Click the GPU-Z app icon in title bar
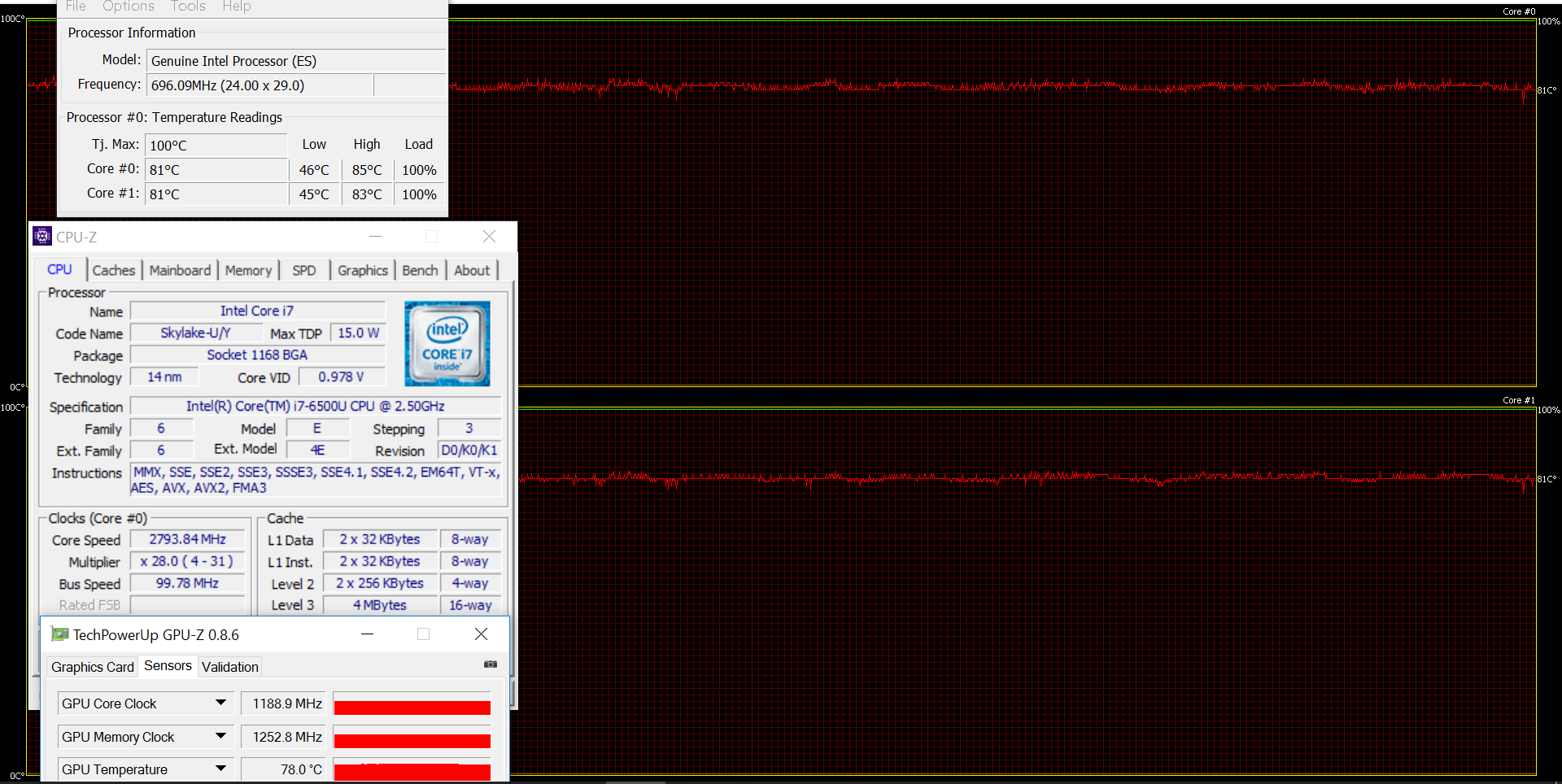1562x784 pixels. pos(59,634)
